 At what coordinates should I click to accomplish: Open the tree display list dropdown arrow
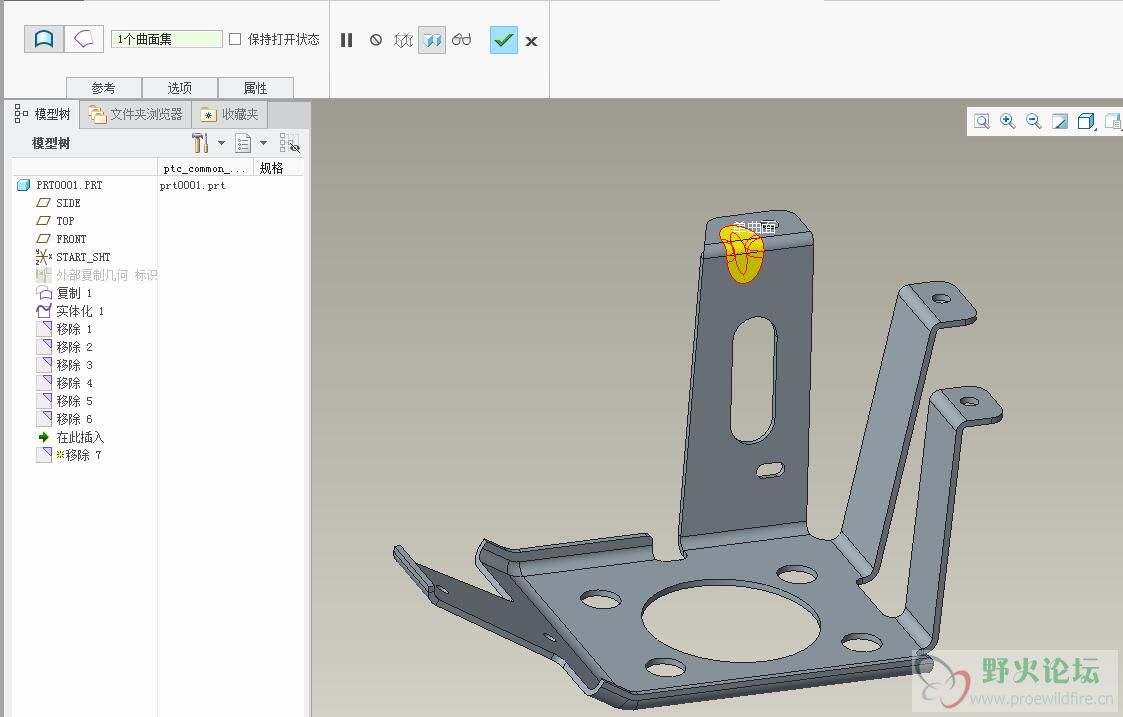pyautogui.click(x=263, y=143)
